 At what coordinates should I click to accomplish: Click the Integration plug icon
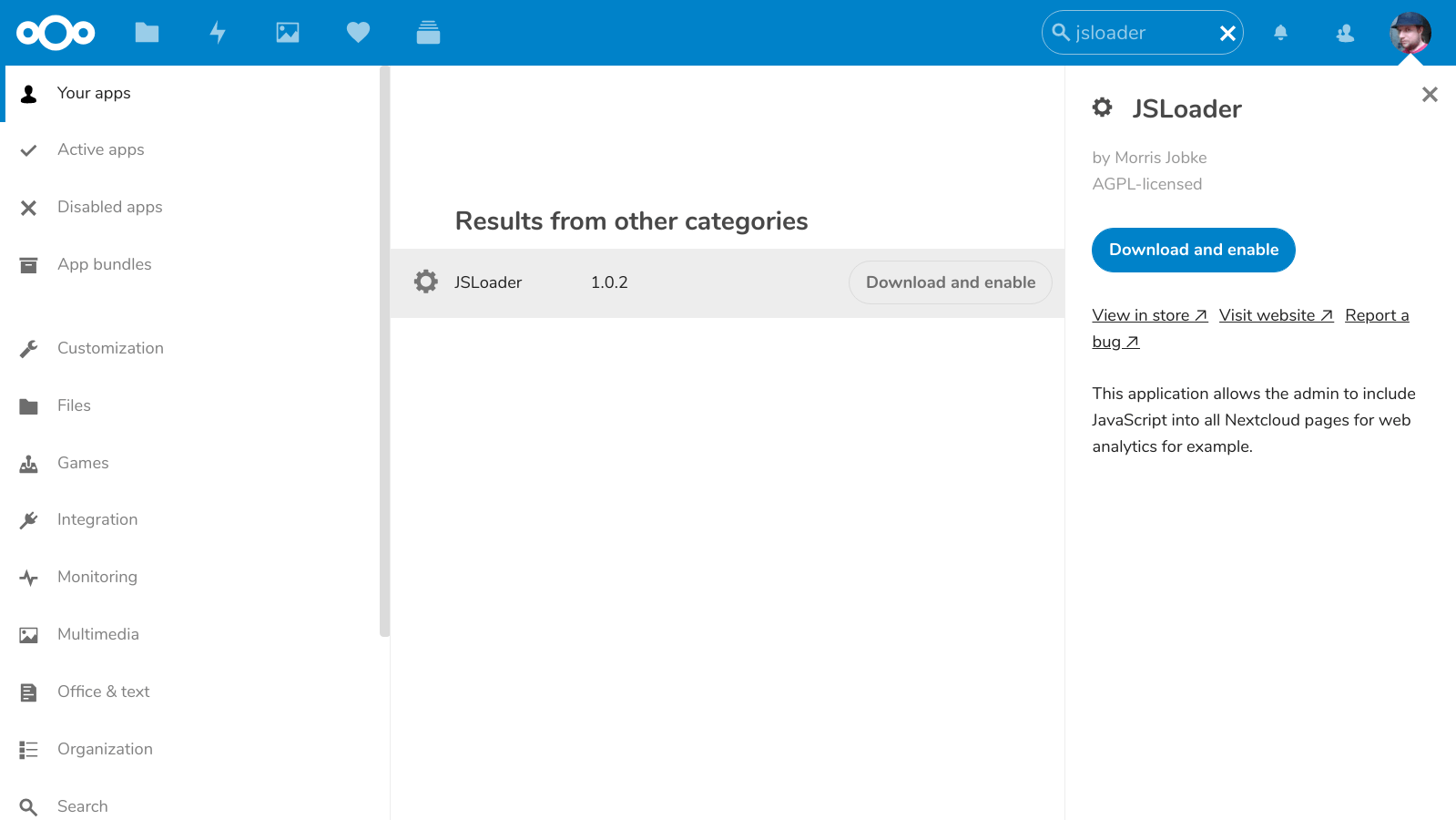click(x=29, y=520)
